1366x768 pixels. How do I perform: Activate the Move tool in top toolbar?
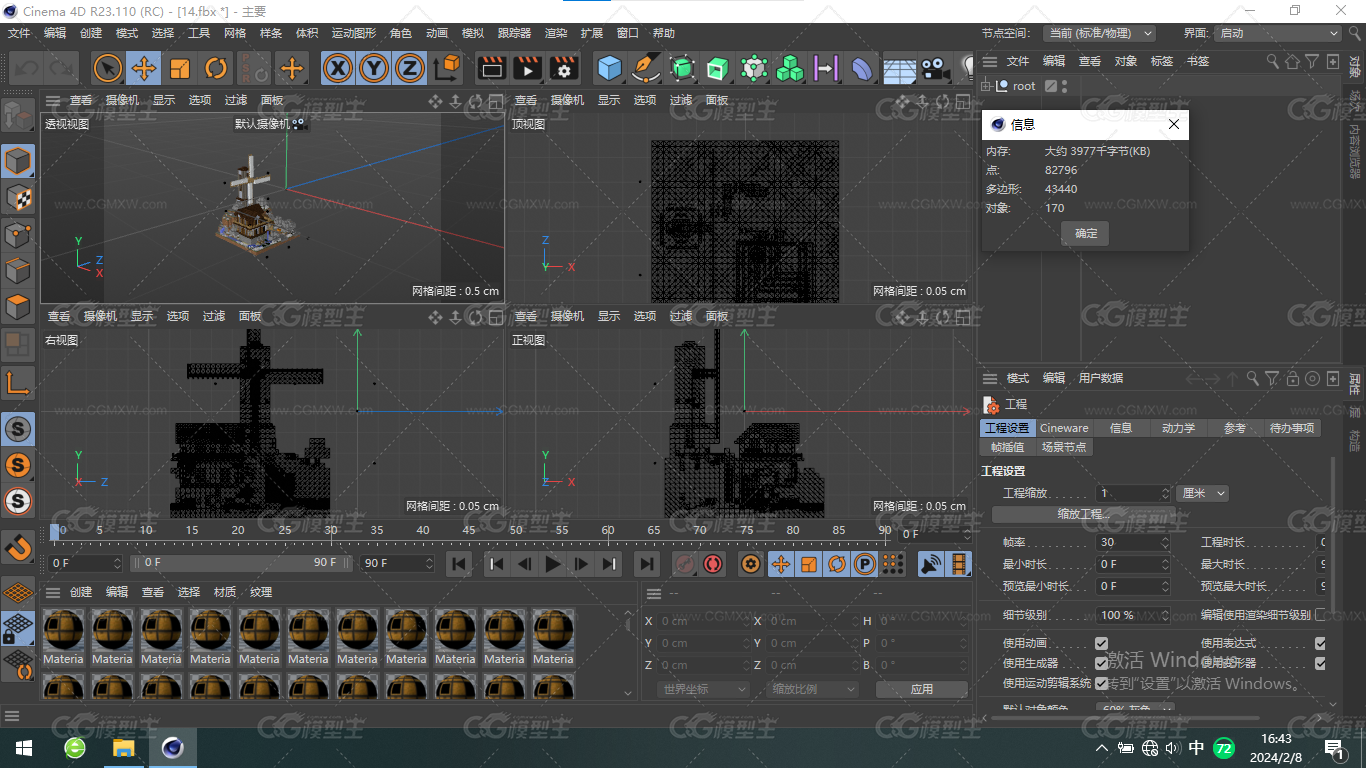(144, 68)
